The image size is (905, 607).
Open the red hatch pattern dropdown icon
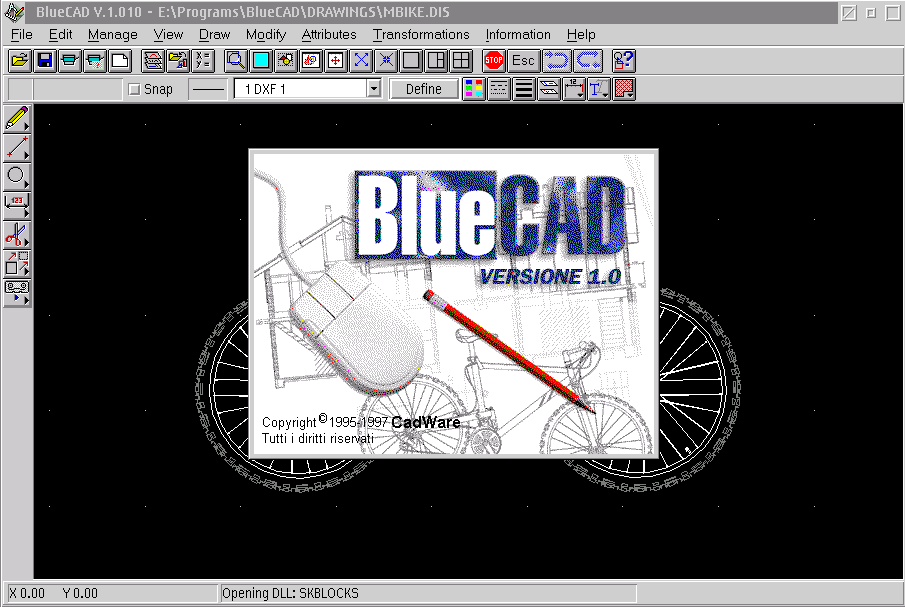(x=624, y=89)
